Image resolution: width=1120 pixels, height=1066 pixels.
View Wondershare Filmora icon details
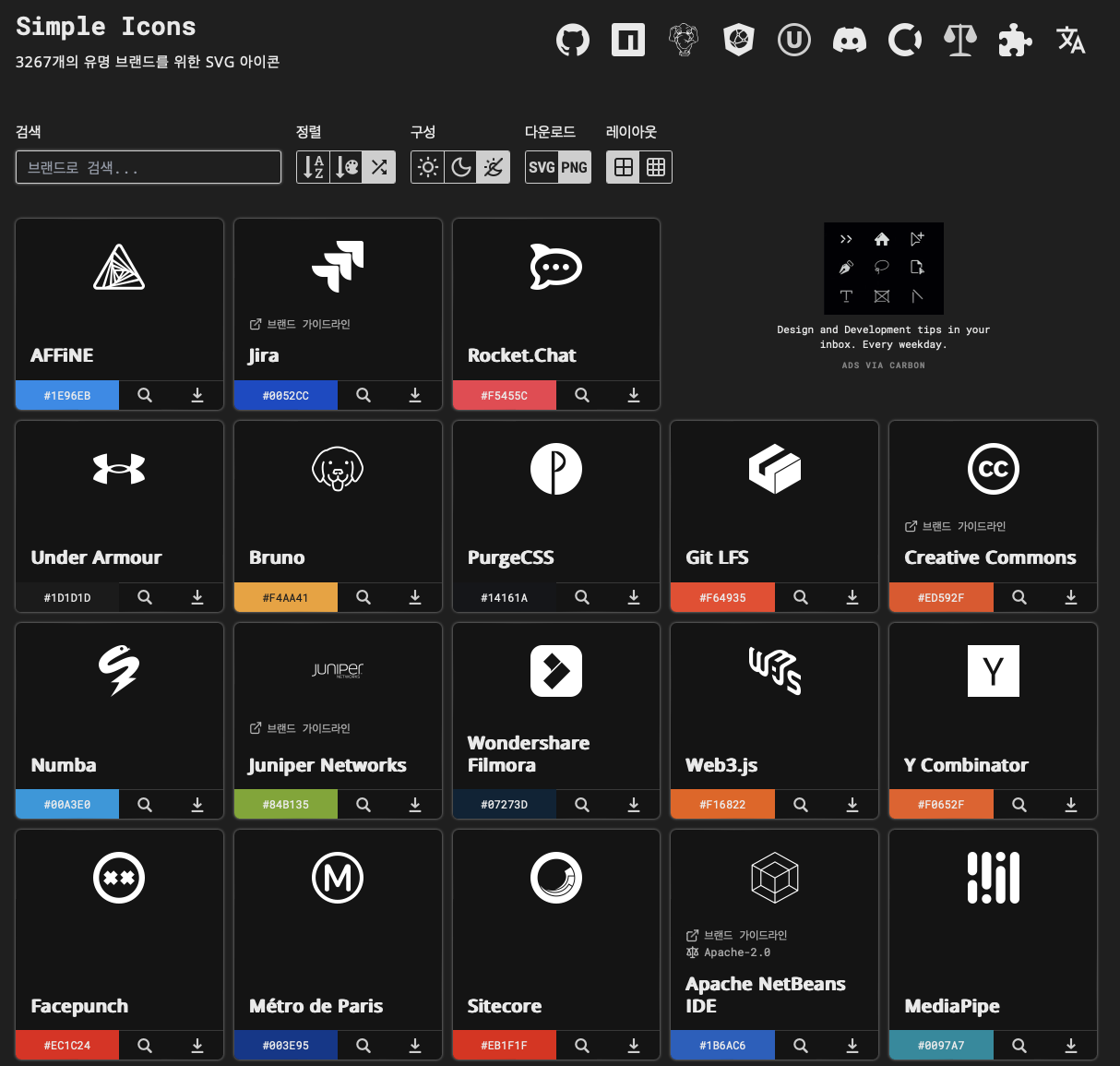coord(582,804)
